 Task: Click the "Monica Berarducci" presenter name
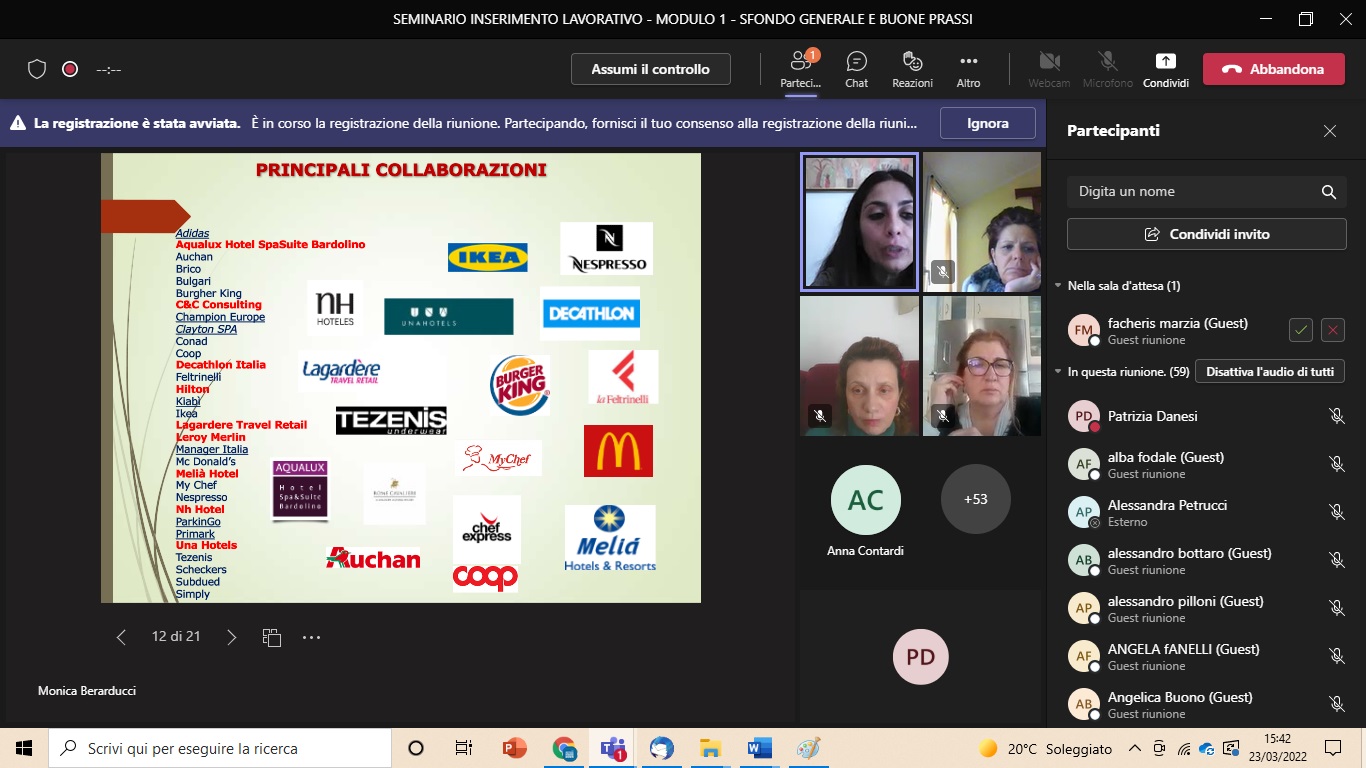tap(87, 691)
